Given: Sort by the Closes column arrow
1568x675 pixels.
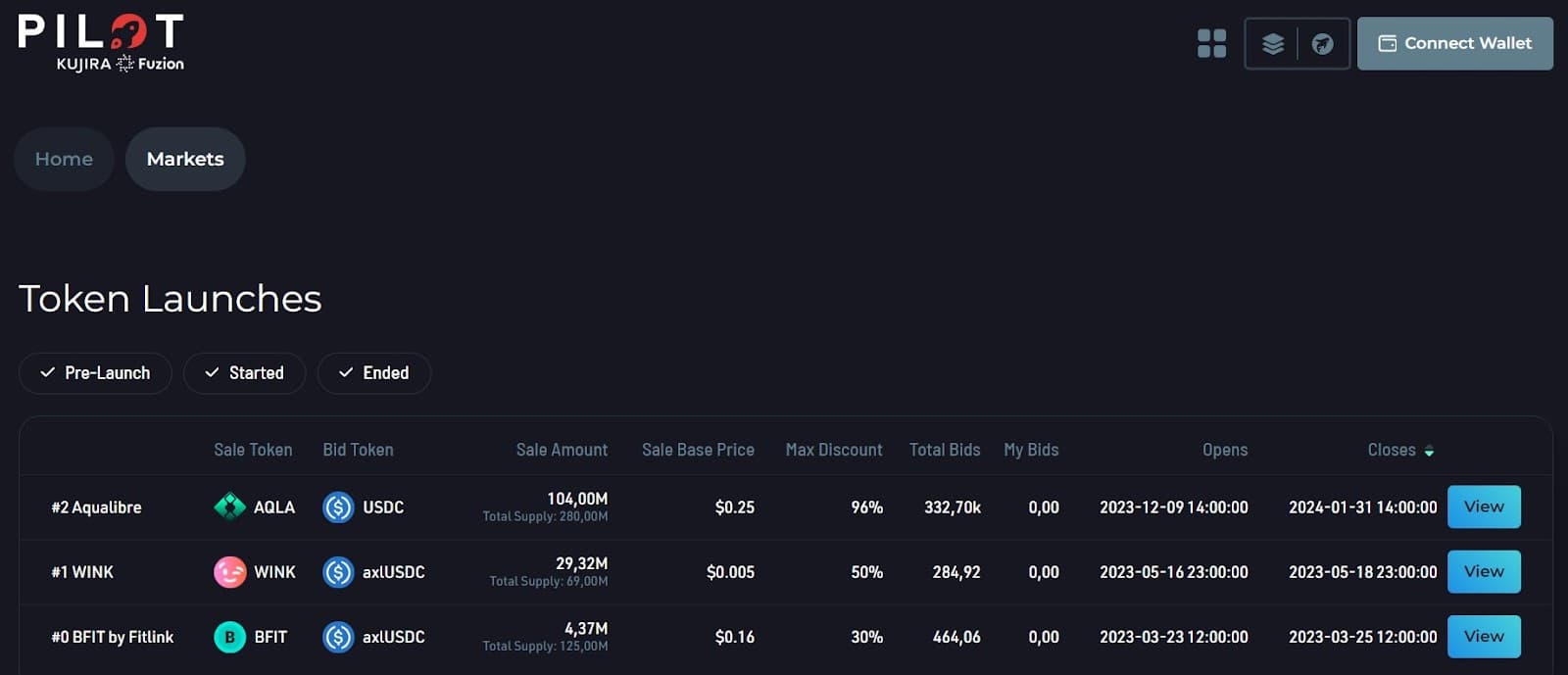Looking at the screenshot, I should pos(1429,451).
